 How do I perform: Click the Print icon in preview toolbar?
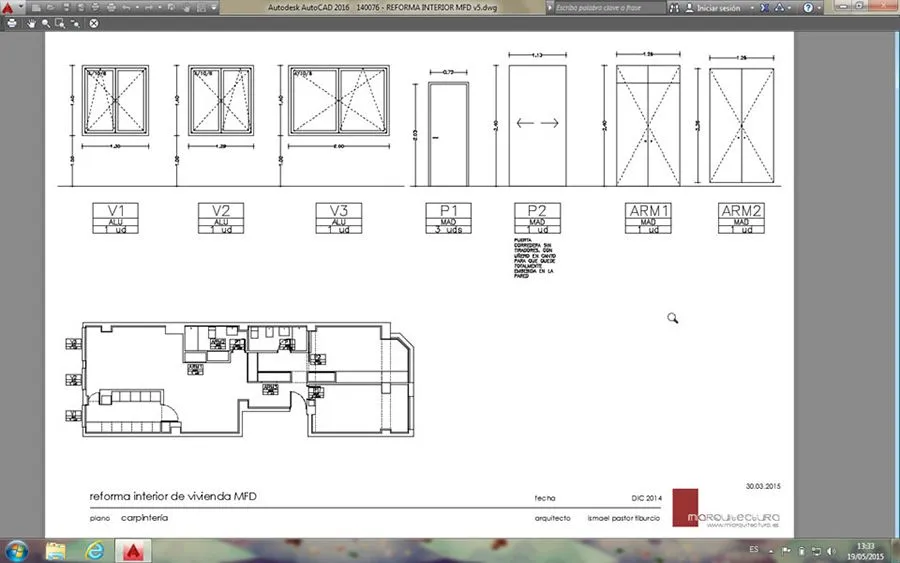[x=11, y=23]
